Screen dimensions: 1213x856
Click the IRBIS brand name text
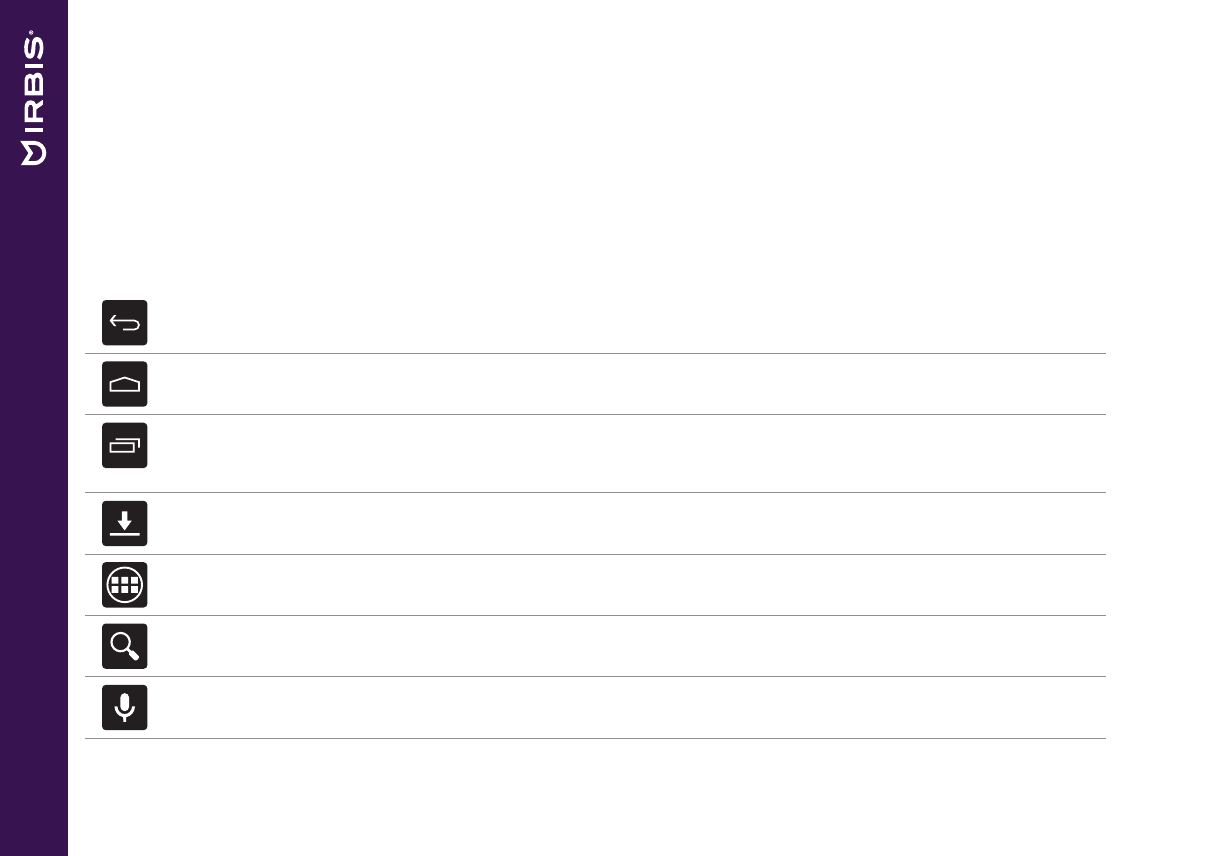[x=34, y=88]
